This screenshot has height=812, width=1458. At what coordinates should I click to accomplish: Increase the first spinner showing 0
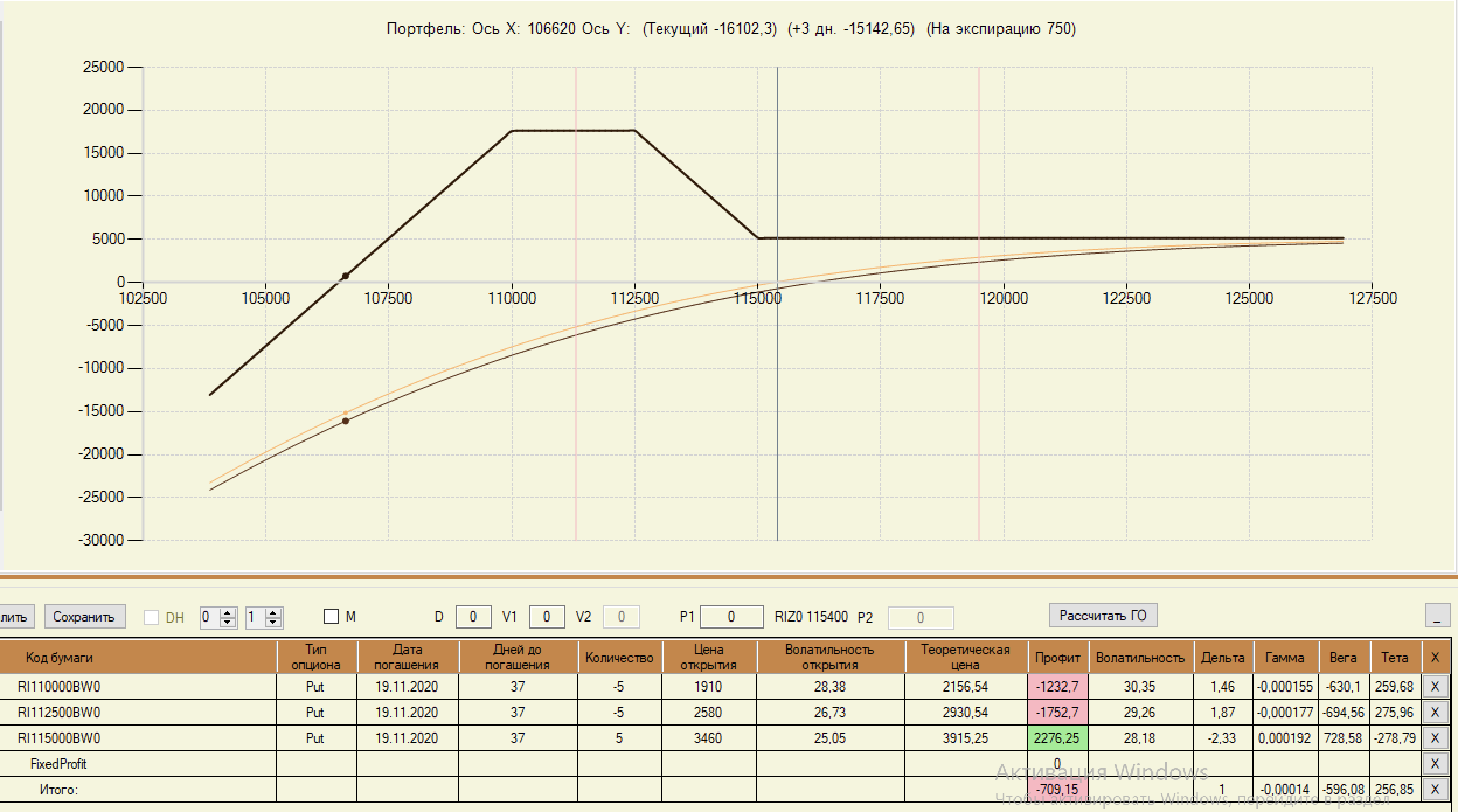[228, 613]
